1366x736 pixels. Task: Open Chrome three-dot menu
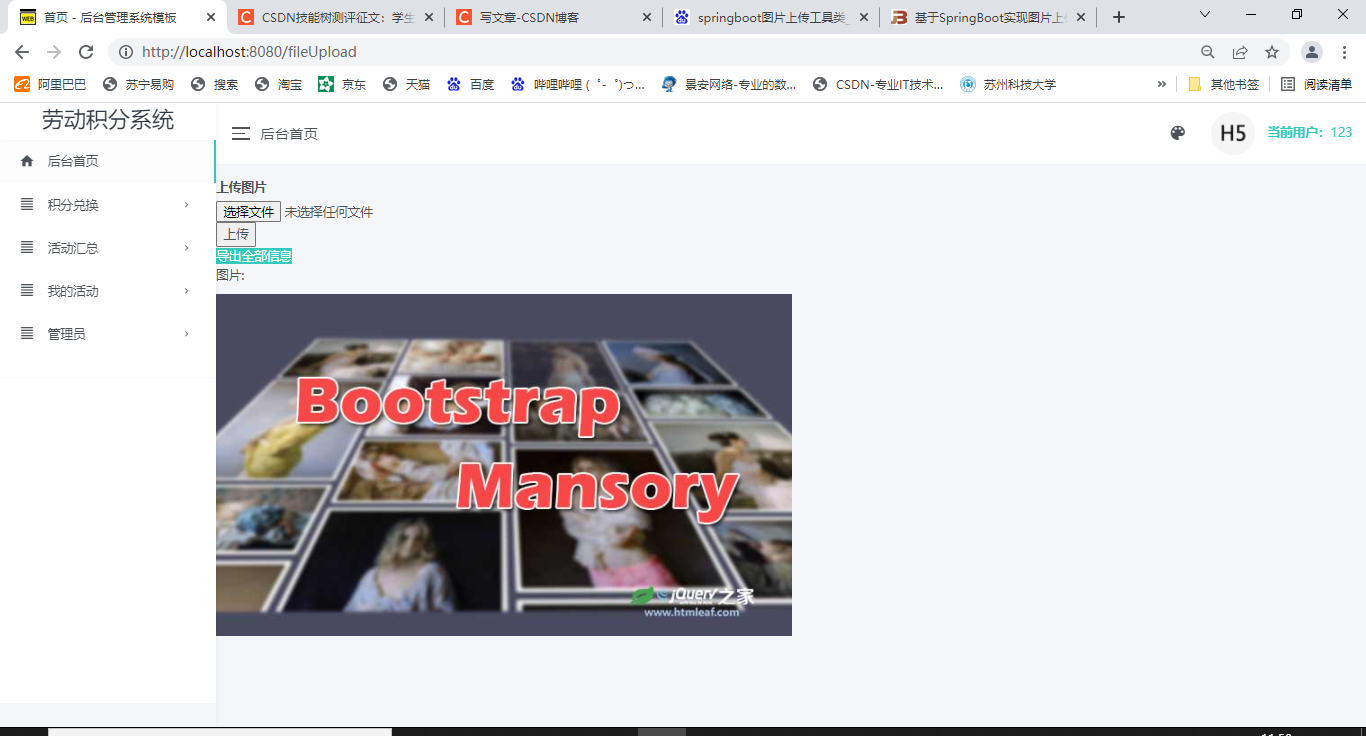(x=1344, y=52)
